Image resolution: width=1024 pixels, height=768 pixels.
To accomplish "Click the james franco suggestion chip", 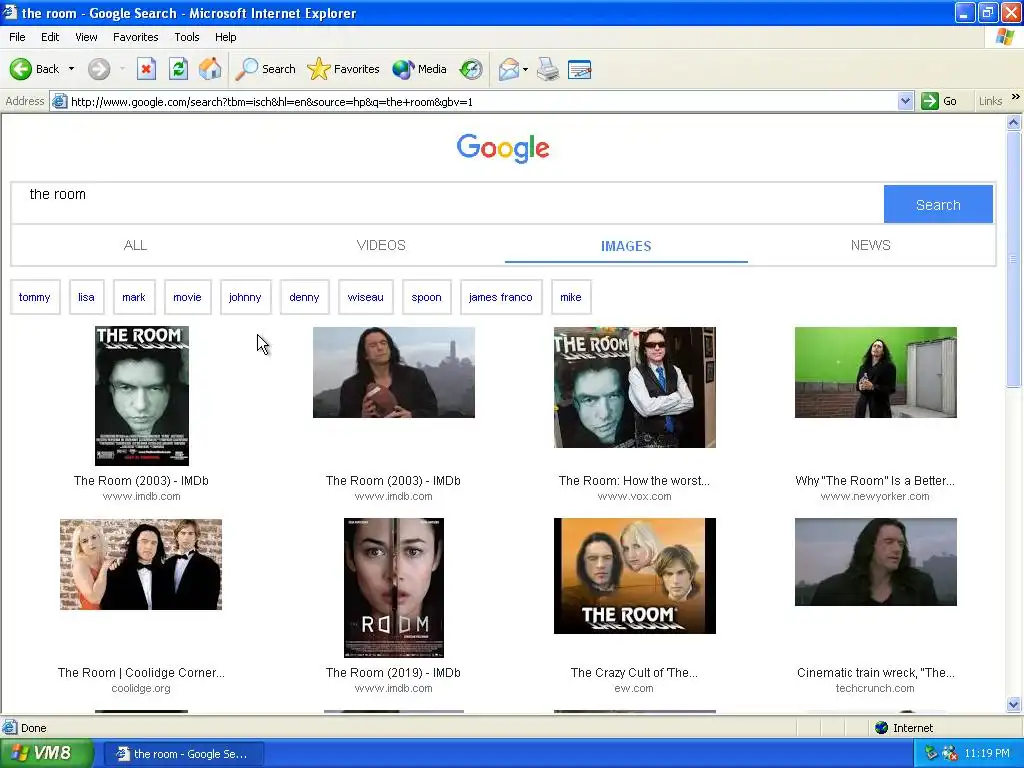I will point(501,297).
